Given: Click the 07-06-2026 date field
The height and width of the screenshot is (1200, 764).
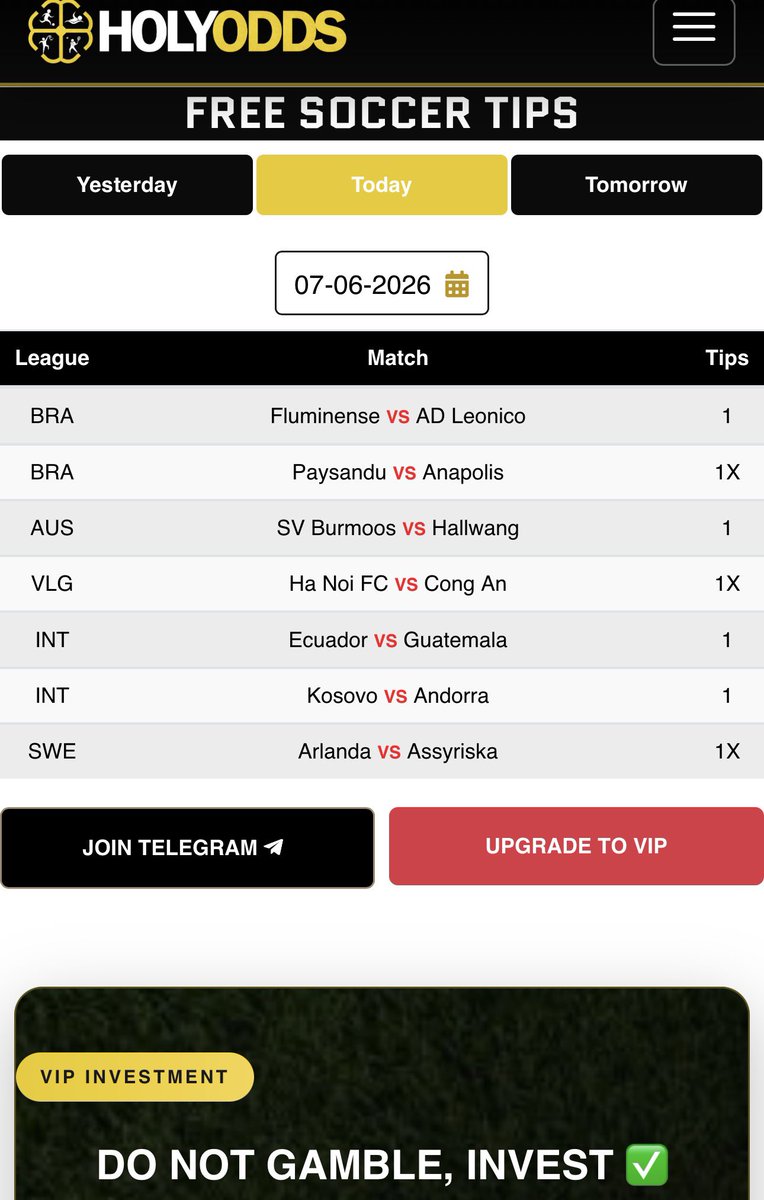Looking at the screenshot, I should click(x=382, y=283).
